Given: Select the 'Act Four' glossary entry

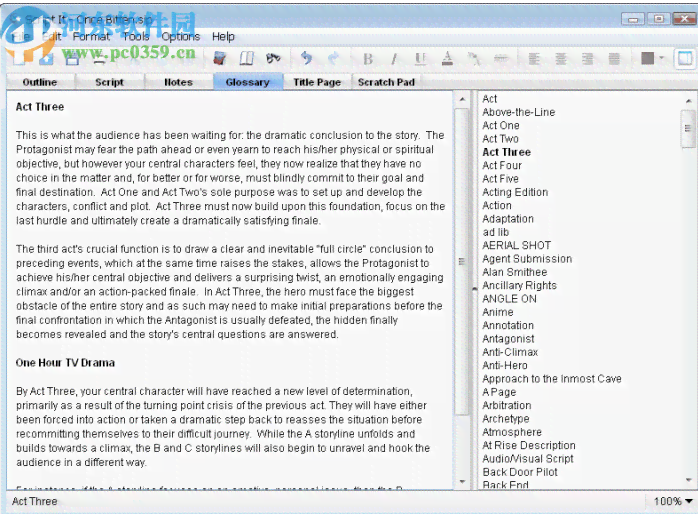Looking at the screenshot, I should (x=502, y=166).
